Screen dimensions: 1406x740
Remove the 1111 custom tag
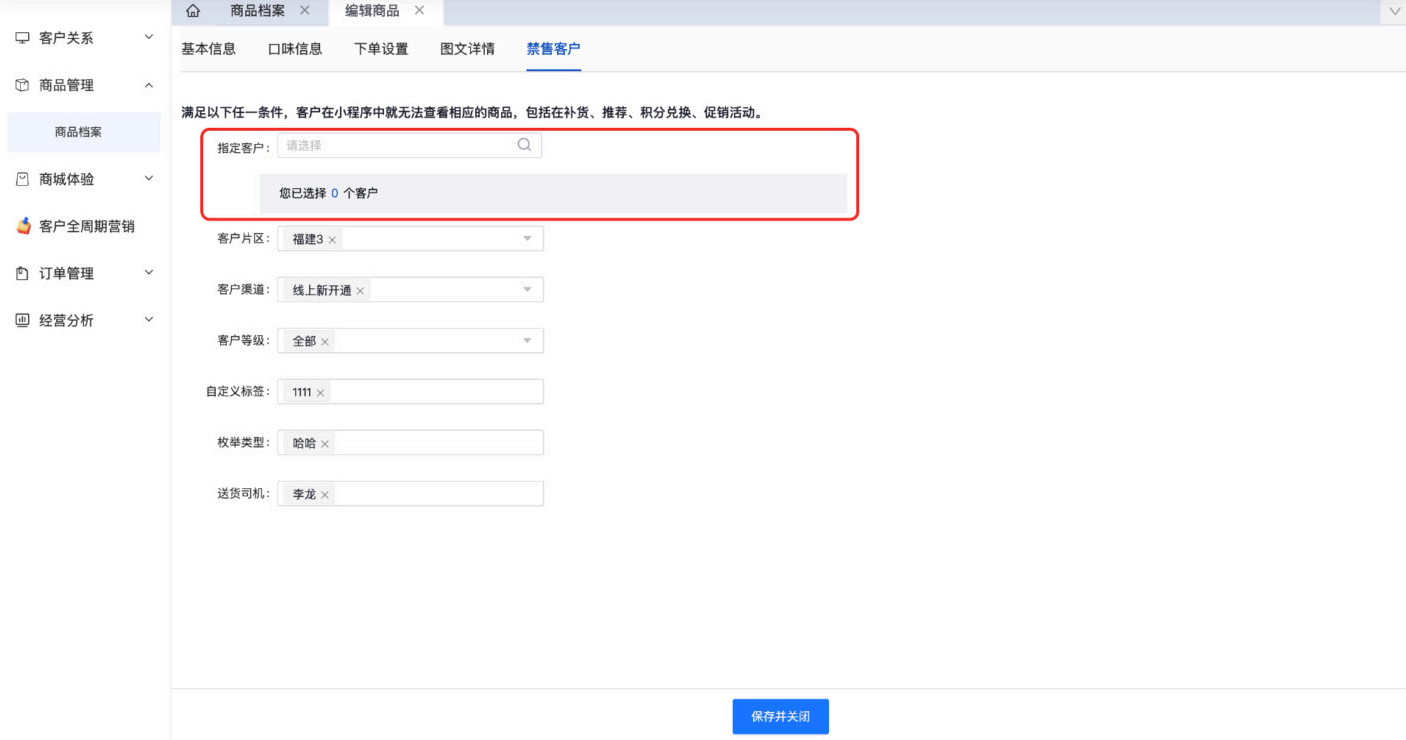[320, 393]
